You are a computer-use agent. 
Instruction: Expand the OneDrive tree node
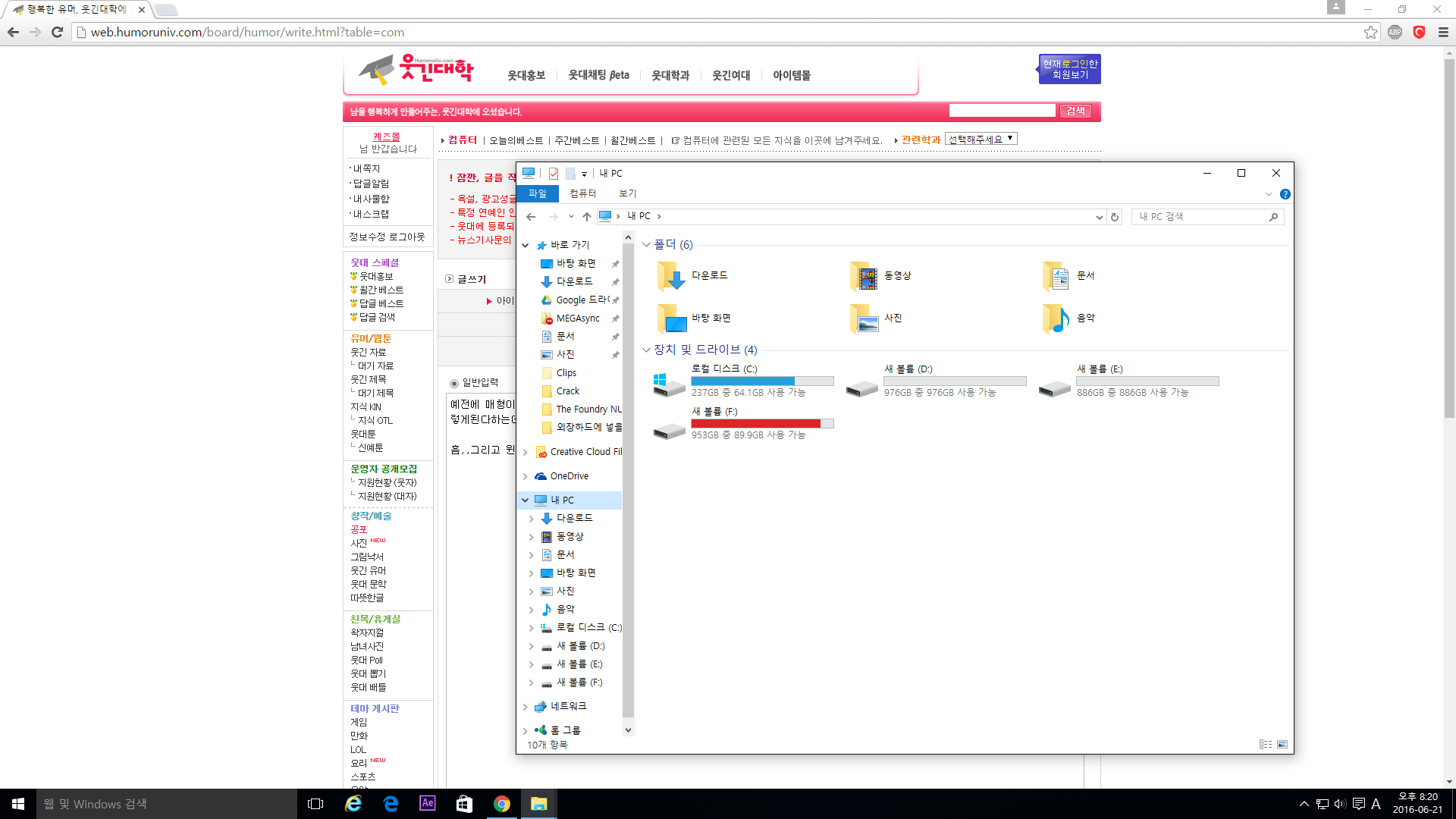pyautogui.click(x=525, y=476)
